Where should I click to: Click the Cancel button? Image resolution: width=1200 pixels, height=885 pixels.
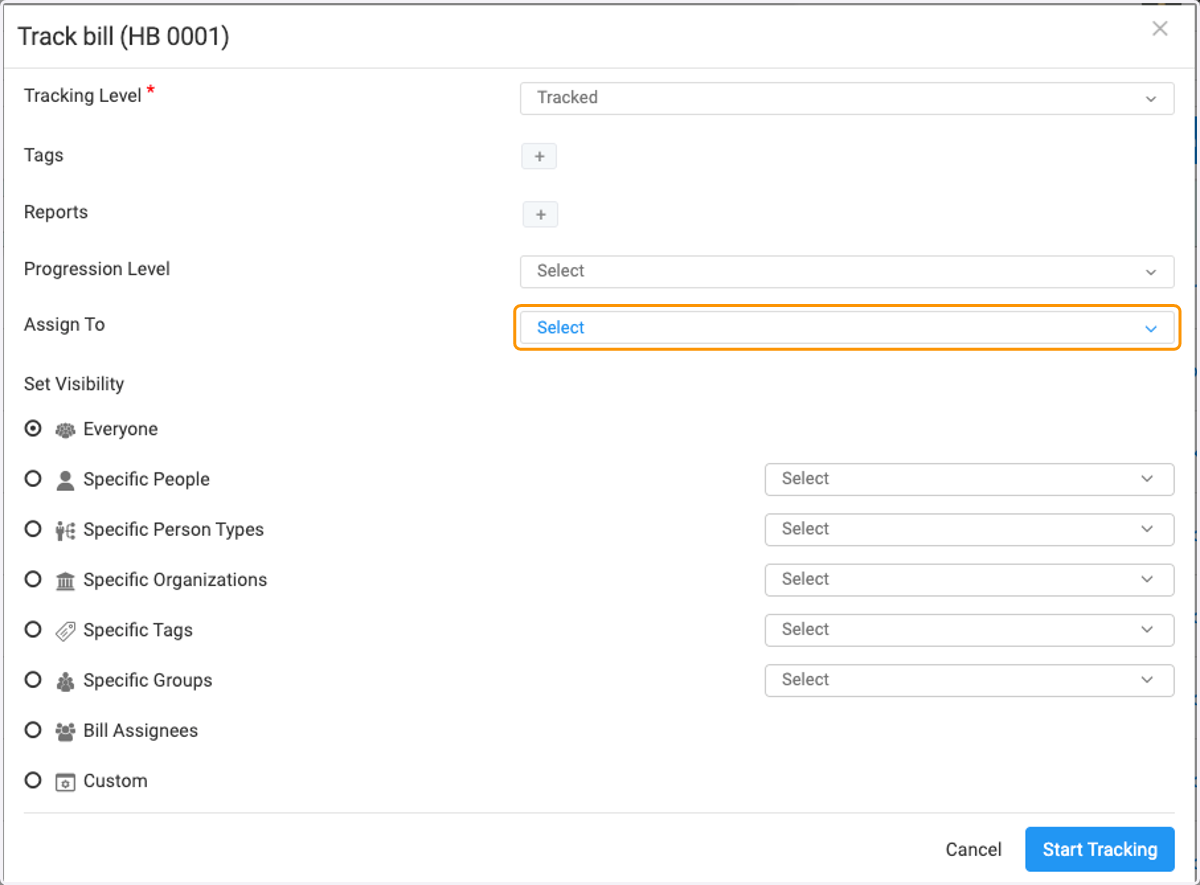tap(973, 850)
